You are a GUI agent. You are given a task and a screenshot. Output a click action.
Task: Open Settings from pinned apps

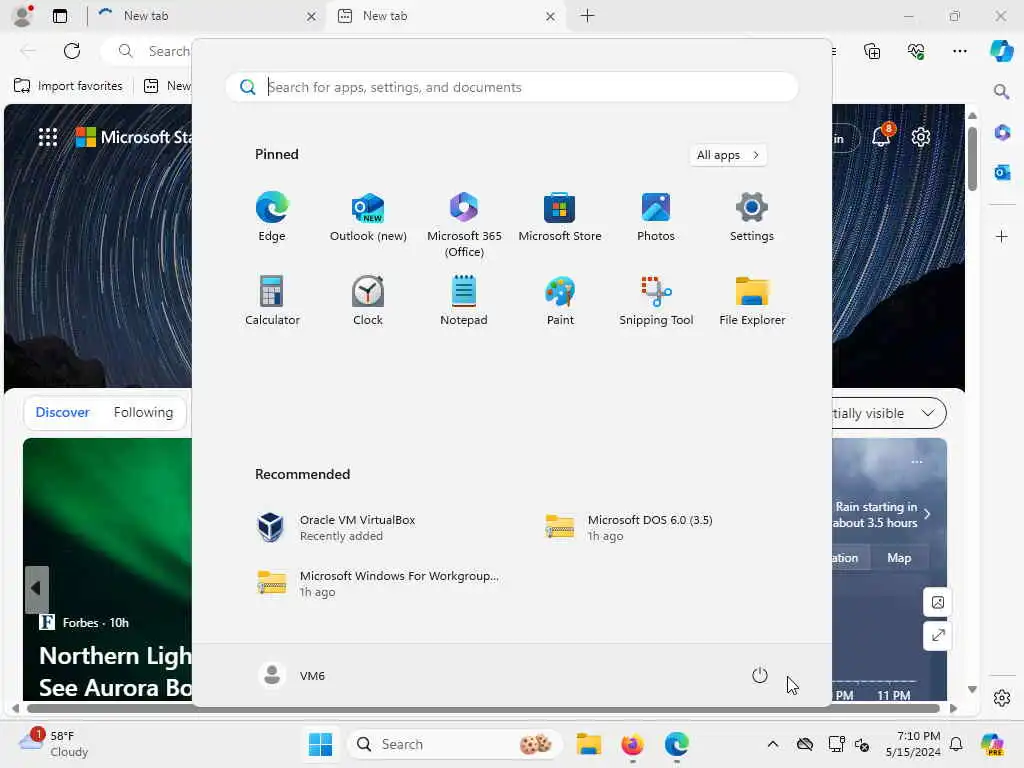coord(752,217)
